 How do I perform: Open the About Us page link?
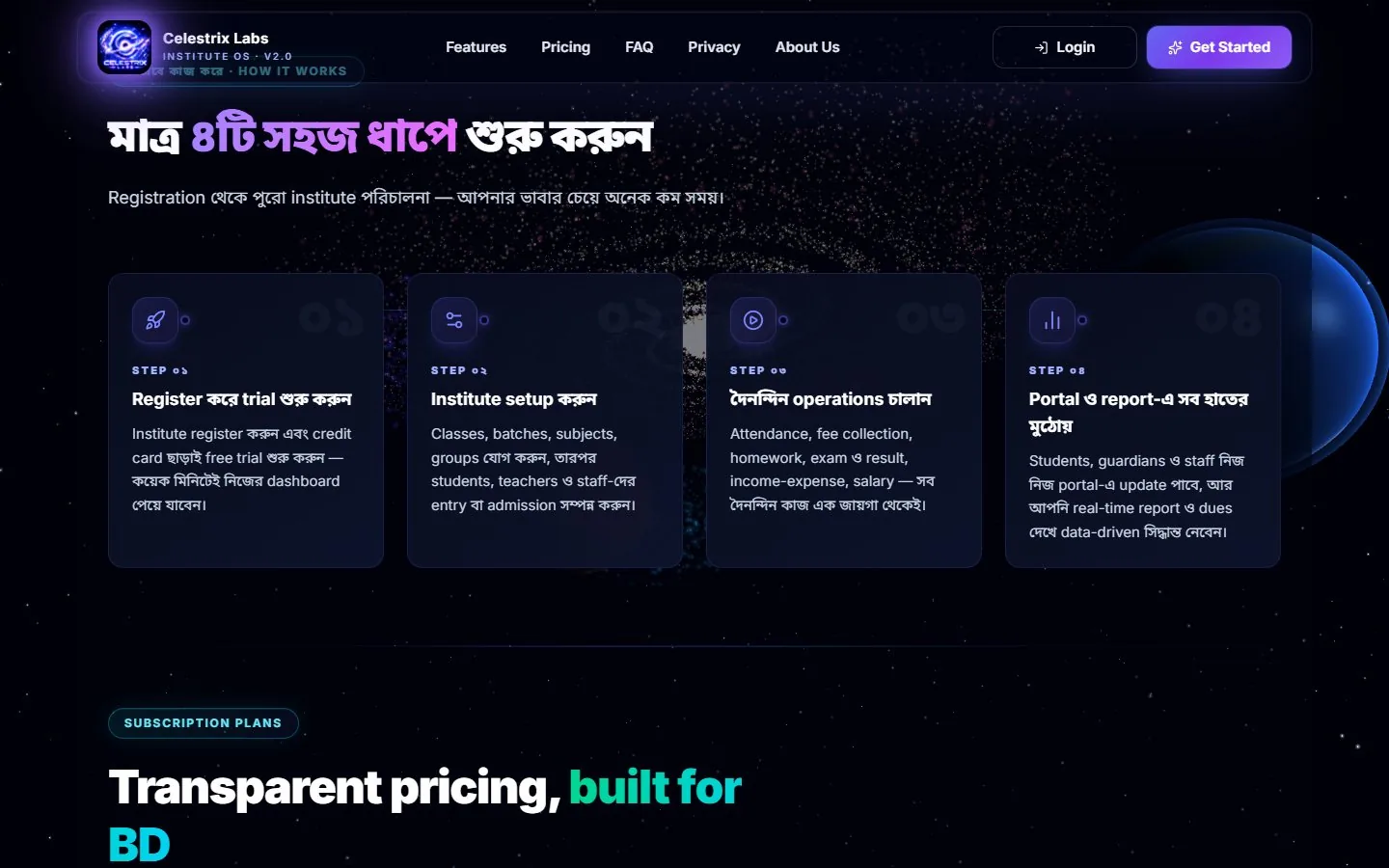coord(807,47)
